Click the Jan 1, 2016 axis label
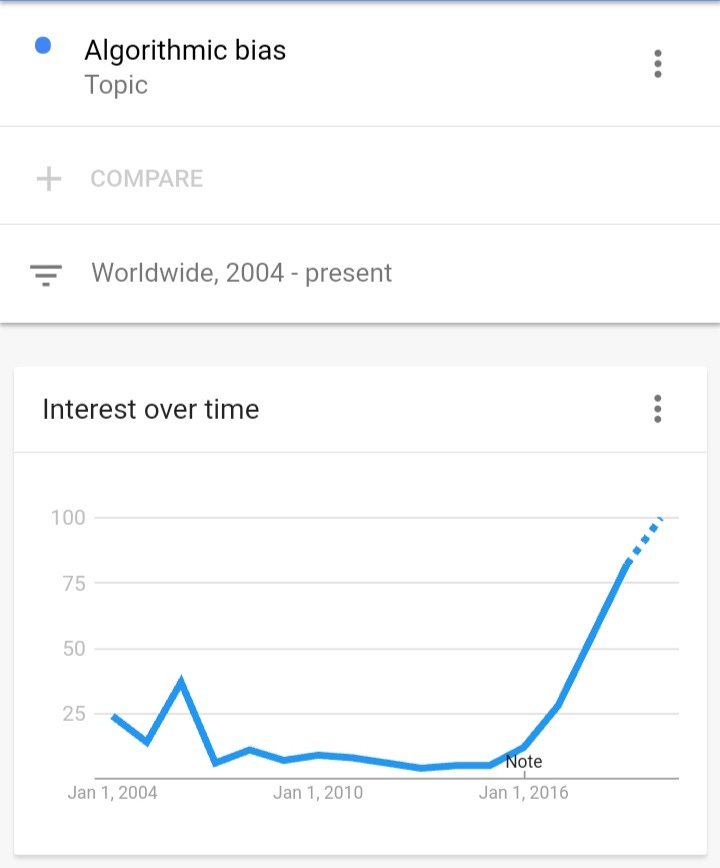The width and height of the screenshot is (720, 868). pyautogui.click(x=523, y=793)
